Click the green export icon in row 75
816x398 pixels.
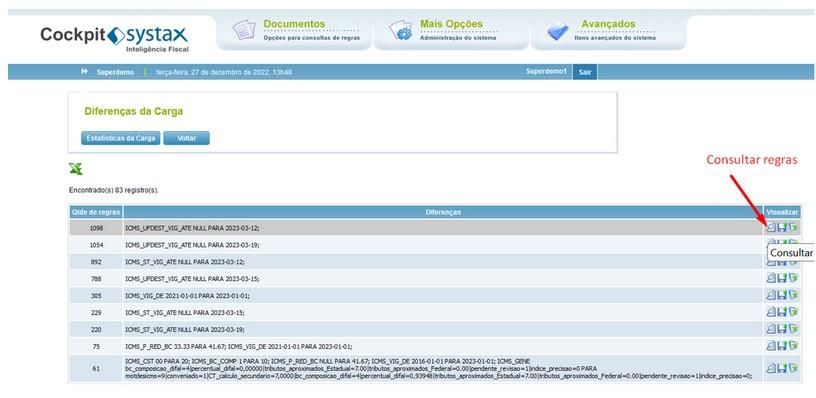coord(793,346)
